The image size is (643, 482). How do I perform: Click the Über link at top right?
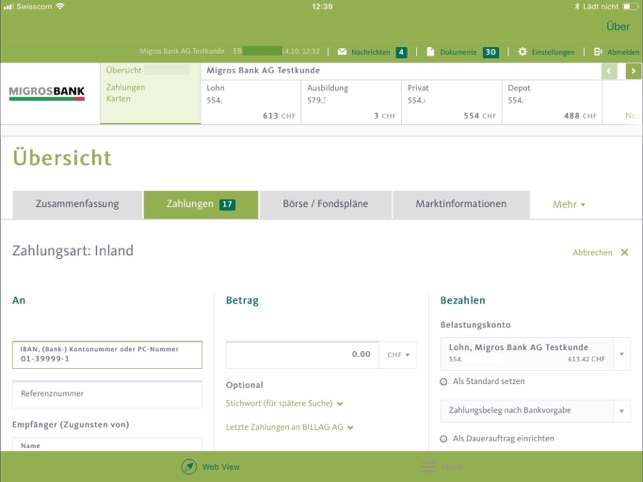click(x=618, y=27)
